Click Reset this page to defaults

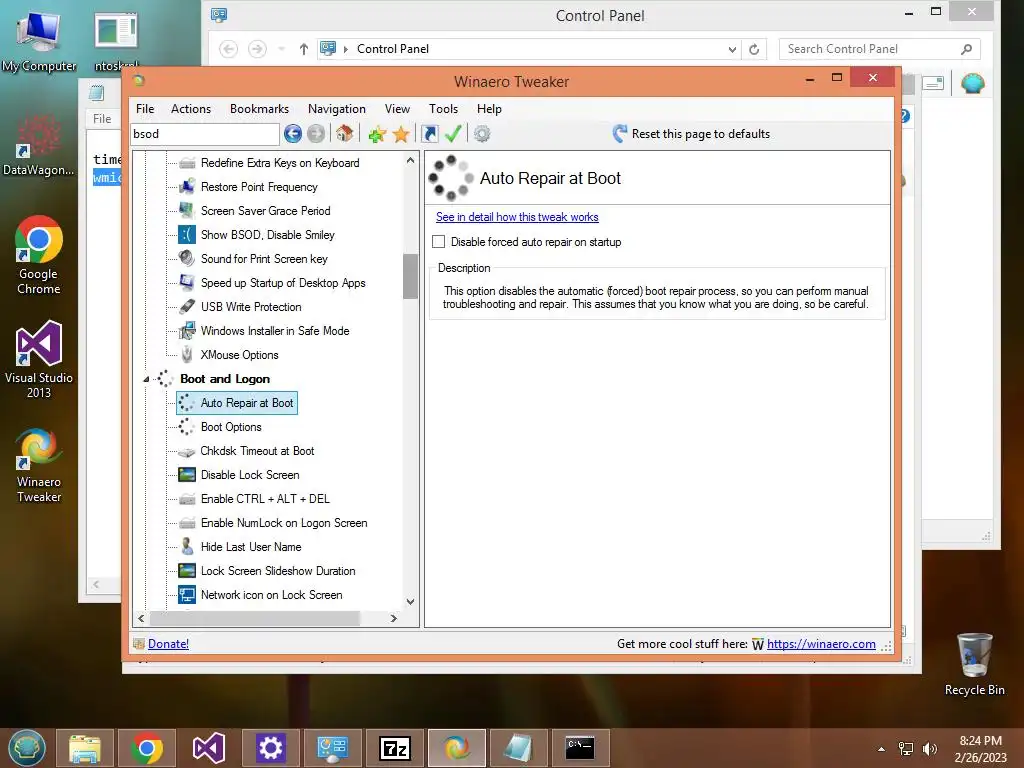click(692, 134)
